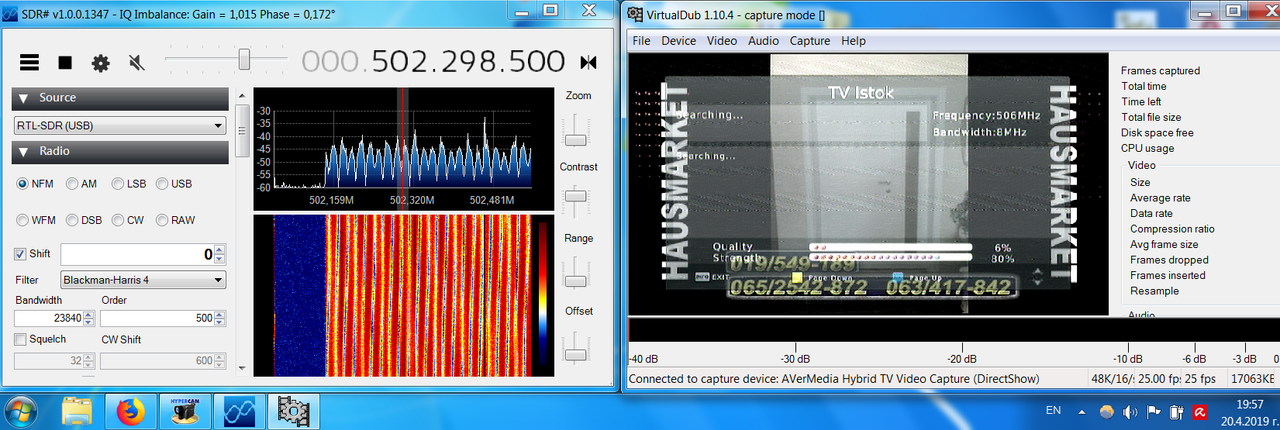Image resolution: width=1280 pixels, height=430 pixels.
Task: Click the Frames dropped label
Action: (1167, 260)
